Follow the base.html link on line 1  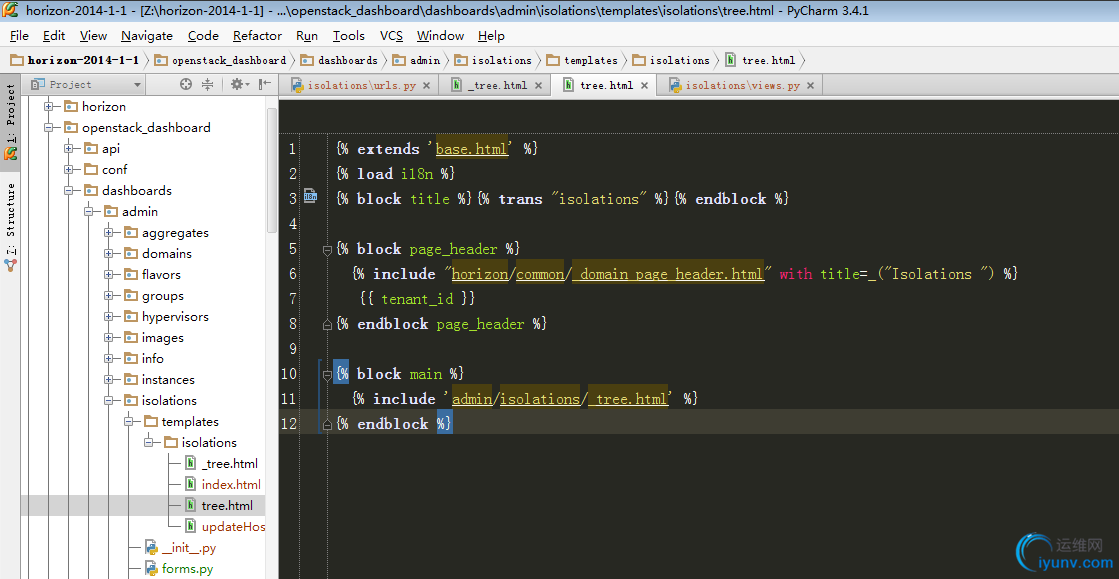click(x=471, y=149)
